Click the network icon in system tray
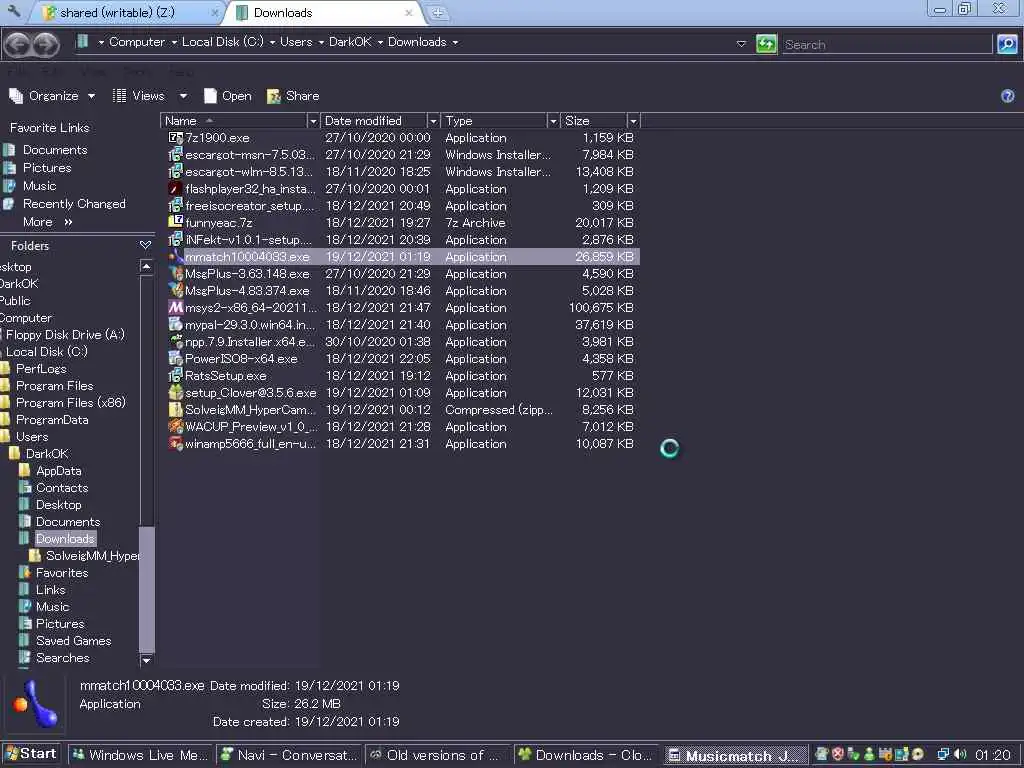Screen dimensions: 1024x768 pyautogui.click(x=943, y=755)
